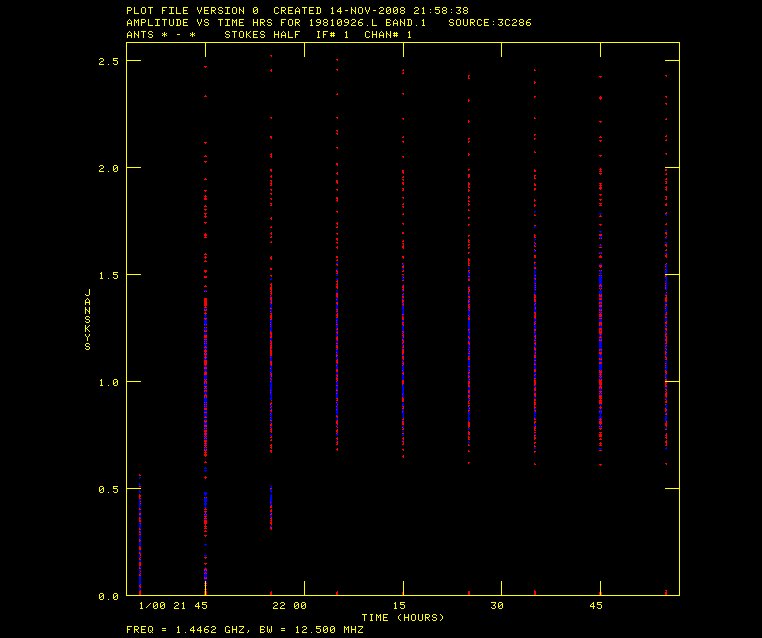
Task: Click the 2.5 y-axis tick label
Action: point(108,61)
